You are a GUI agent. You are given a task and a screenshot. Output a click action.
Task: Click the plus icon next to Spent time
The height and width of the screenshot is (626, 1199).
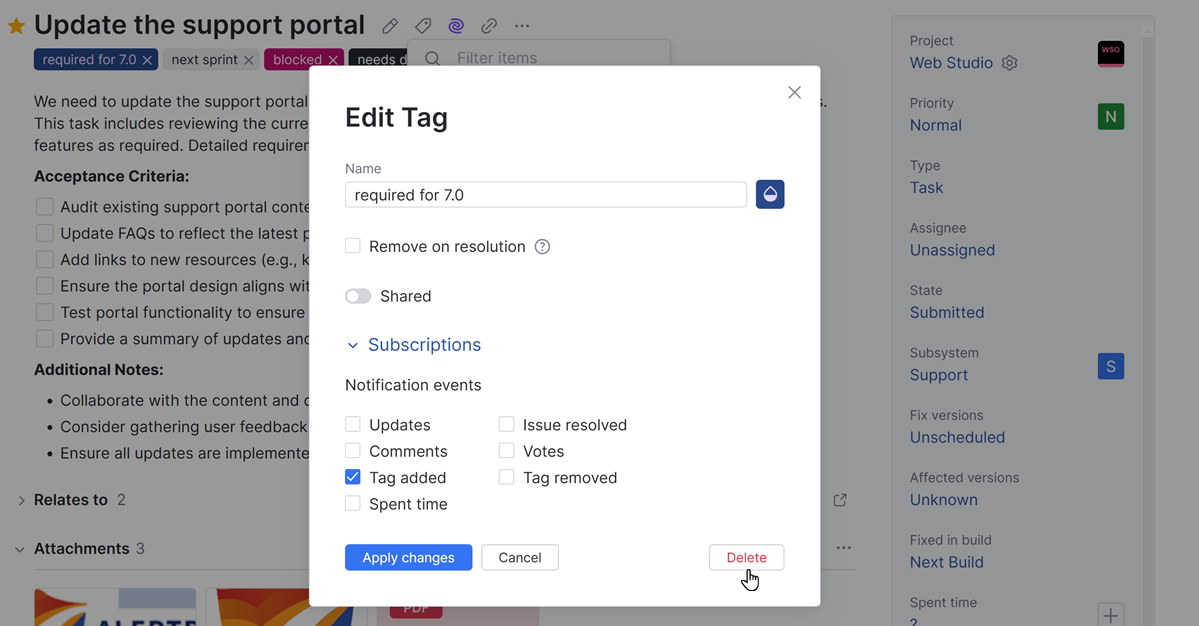pyautogui.click(x=1110, y=615)
